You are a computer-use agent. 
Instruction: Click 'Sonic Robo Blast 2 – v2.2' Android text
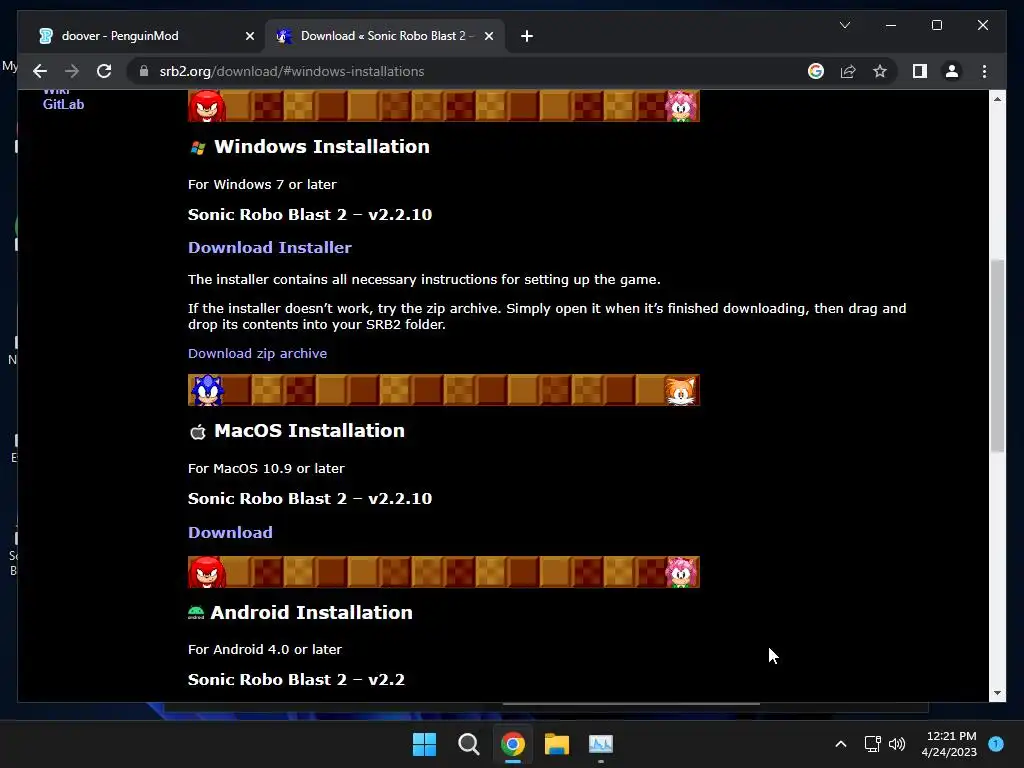pyautogui.click(x=296, y=679)
